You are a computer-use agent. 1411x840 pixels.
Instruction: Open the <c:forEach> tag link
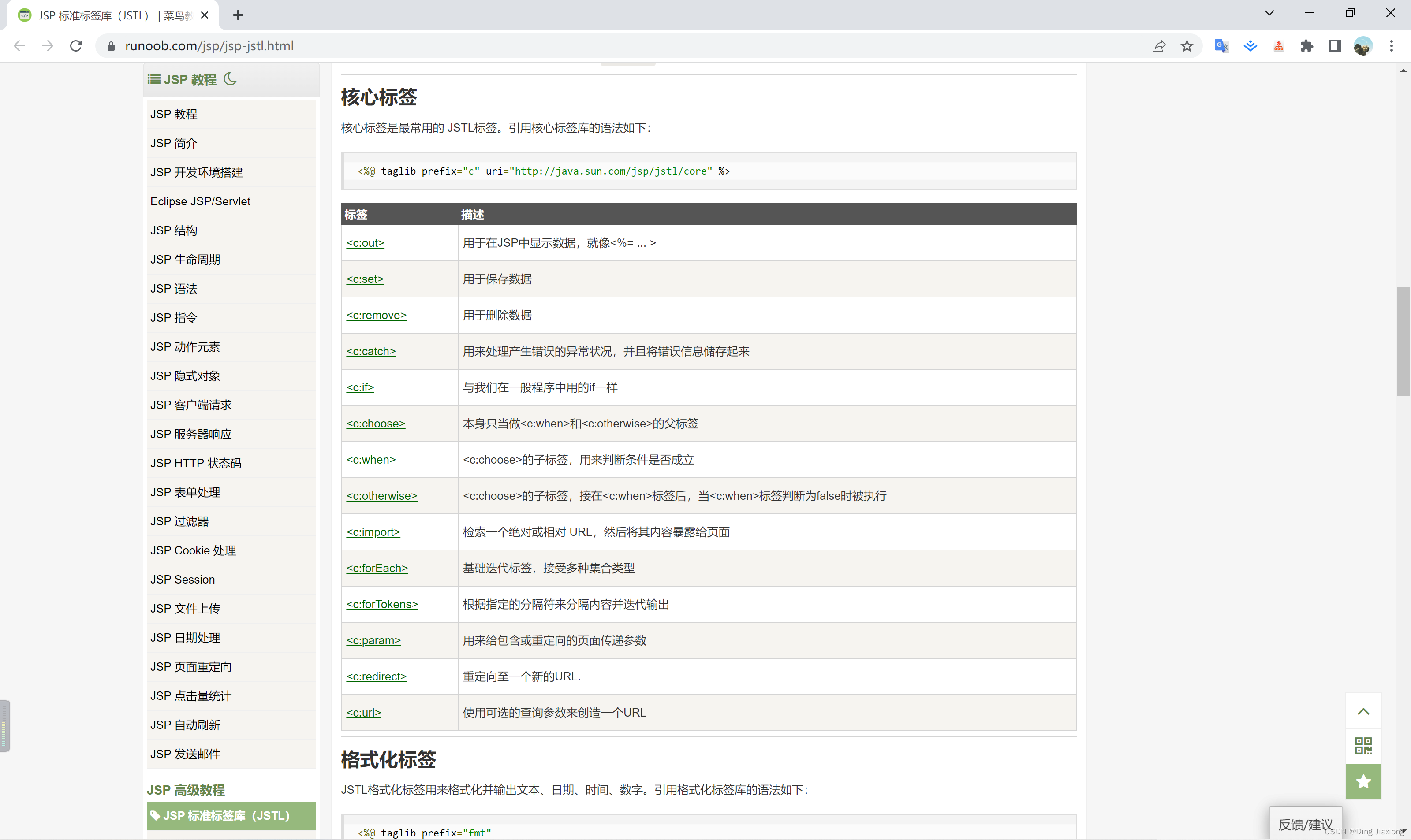coord(377,568)
